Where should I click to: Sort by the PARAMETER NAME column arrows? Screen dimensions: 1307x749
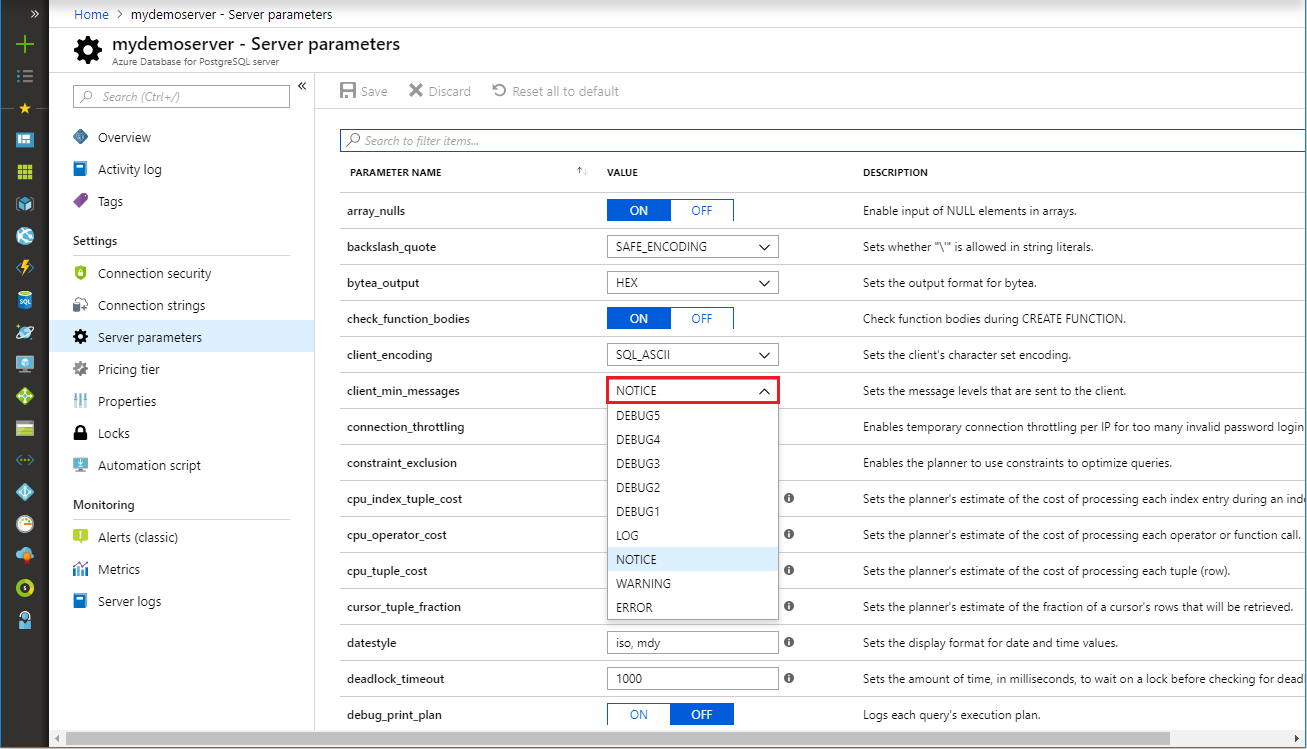tap(582, 172)
